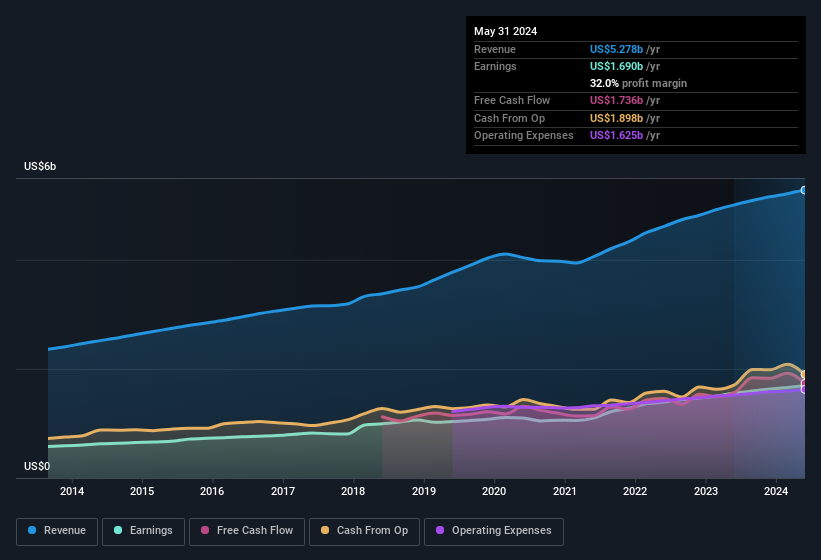
Task: Click the US$1.690b earnings value
Action: (616, 66)
